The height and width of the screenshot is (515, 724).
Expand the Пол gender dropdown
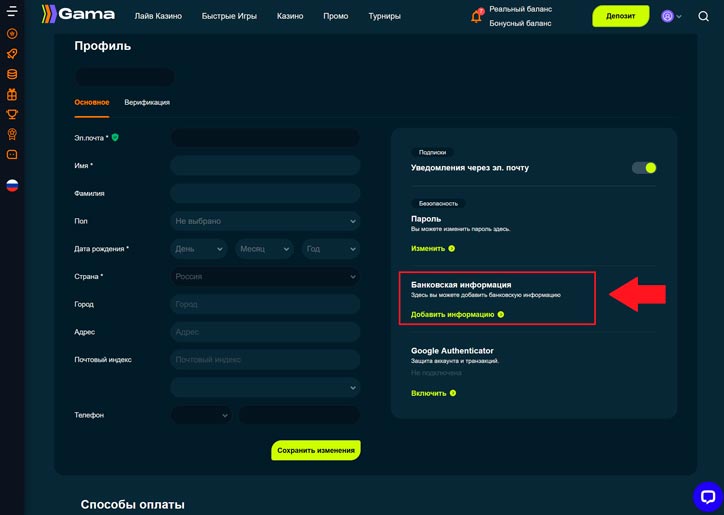coord(265,221)
